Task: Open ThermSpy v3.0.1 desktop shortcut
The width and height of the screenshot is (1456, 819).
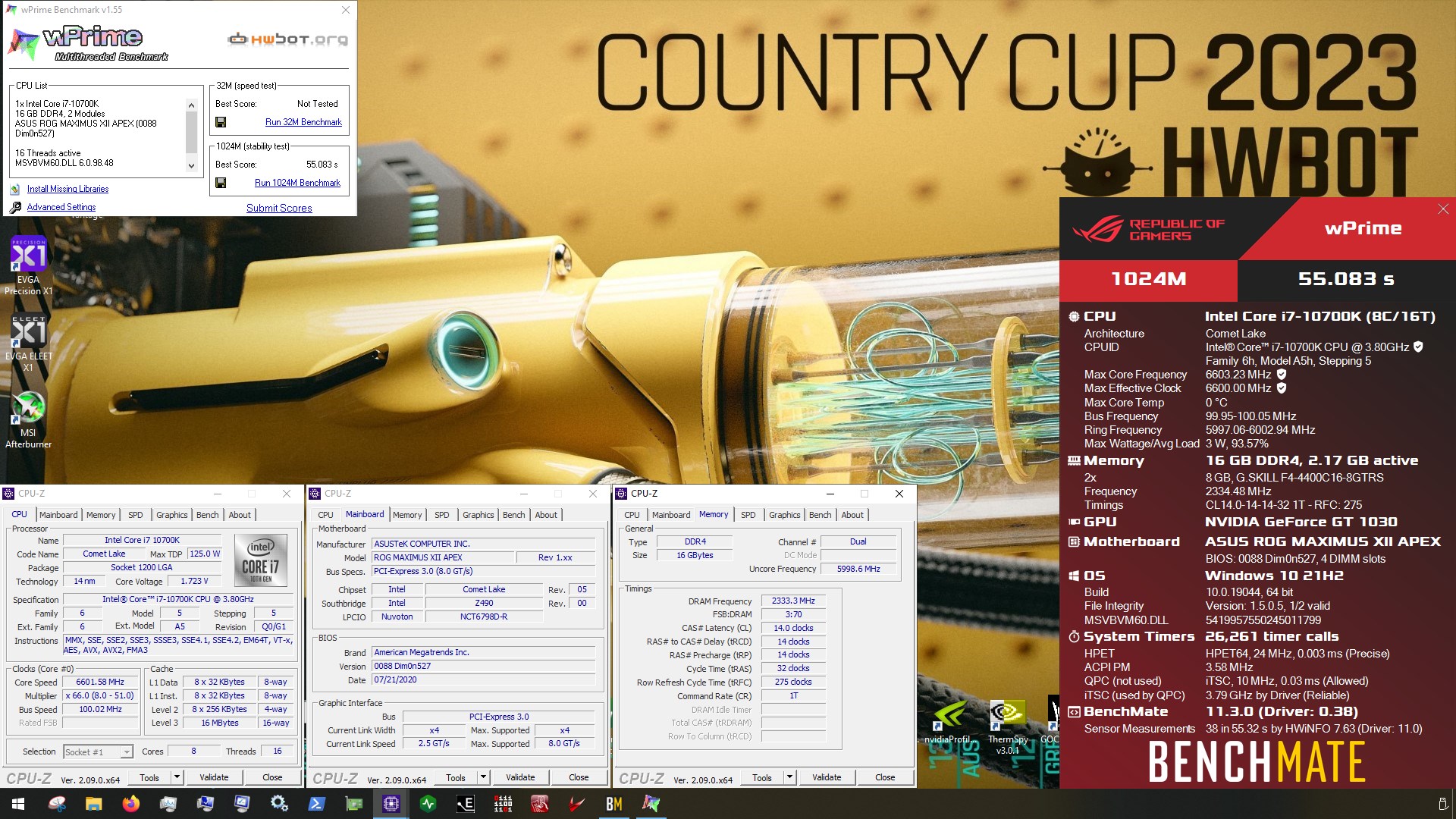Action: [x=1008, y=727]
